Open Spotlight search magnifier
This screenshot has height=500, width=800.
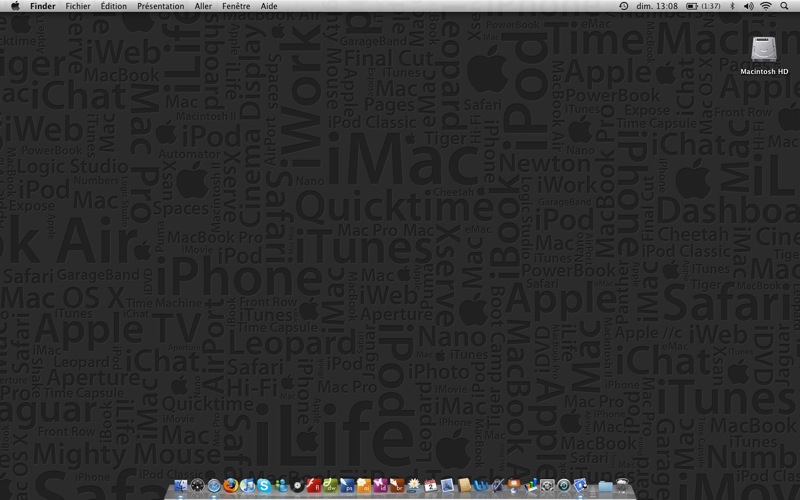pos(784,6)
